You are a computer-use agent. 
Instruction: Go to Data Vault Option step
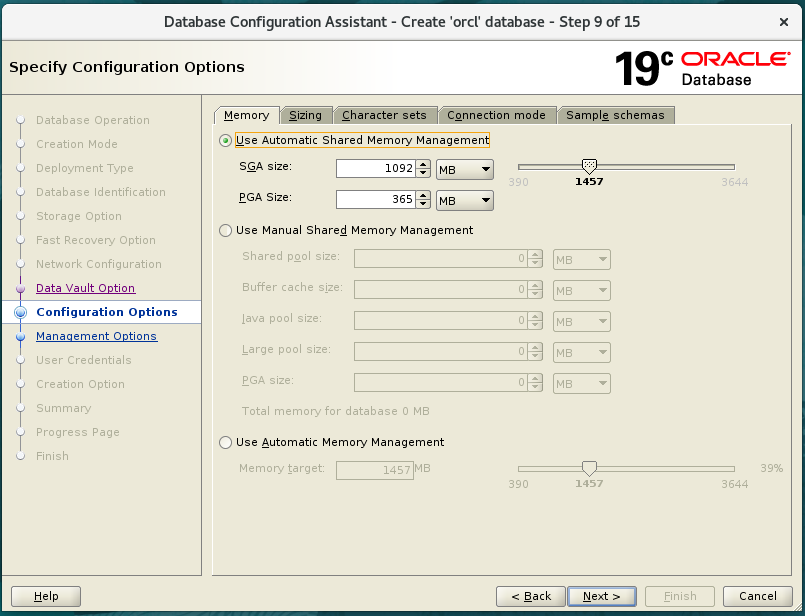pos(86,288)
